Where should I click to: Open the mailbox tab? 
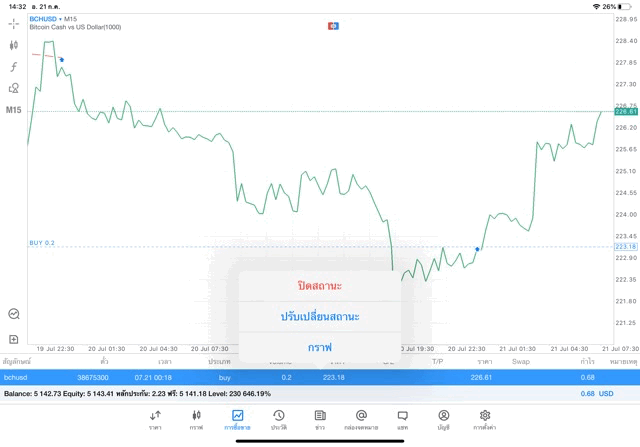pos(361,419)
